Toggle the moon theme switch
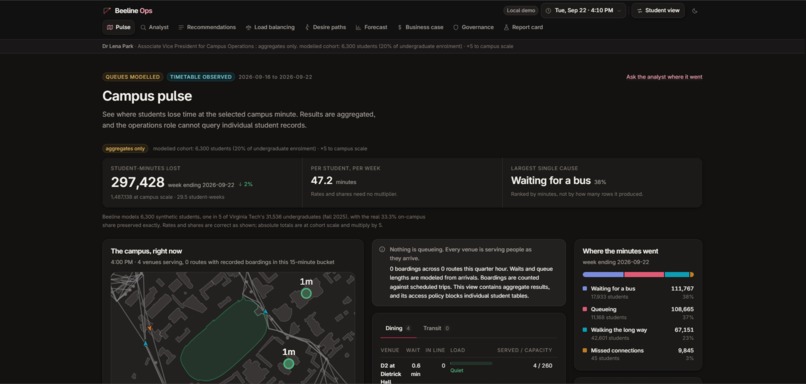The width and height of the screenshot is (806, 384). 695,11
